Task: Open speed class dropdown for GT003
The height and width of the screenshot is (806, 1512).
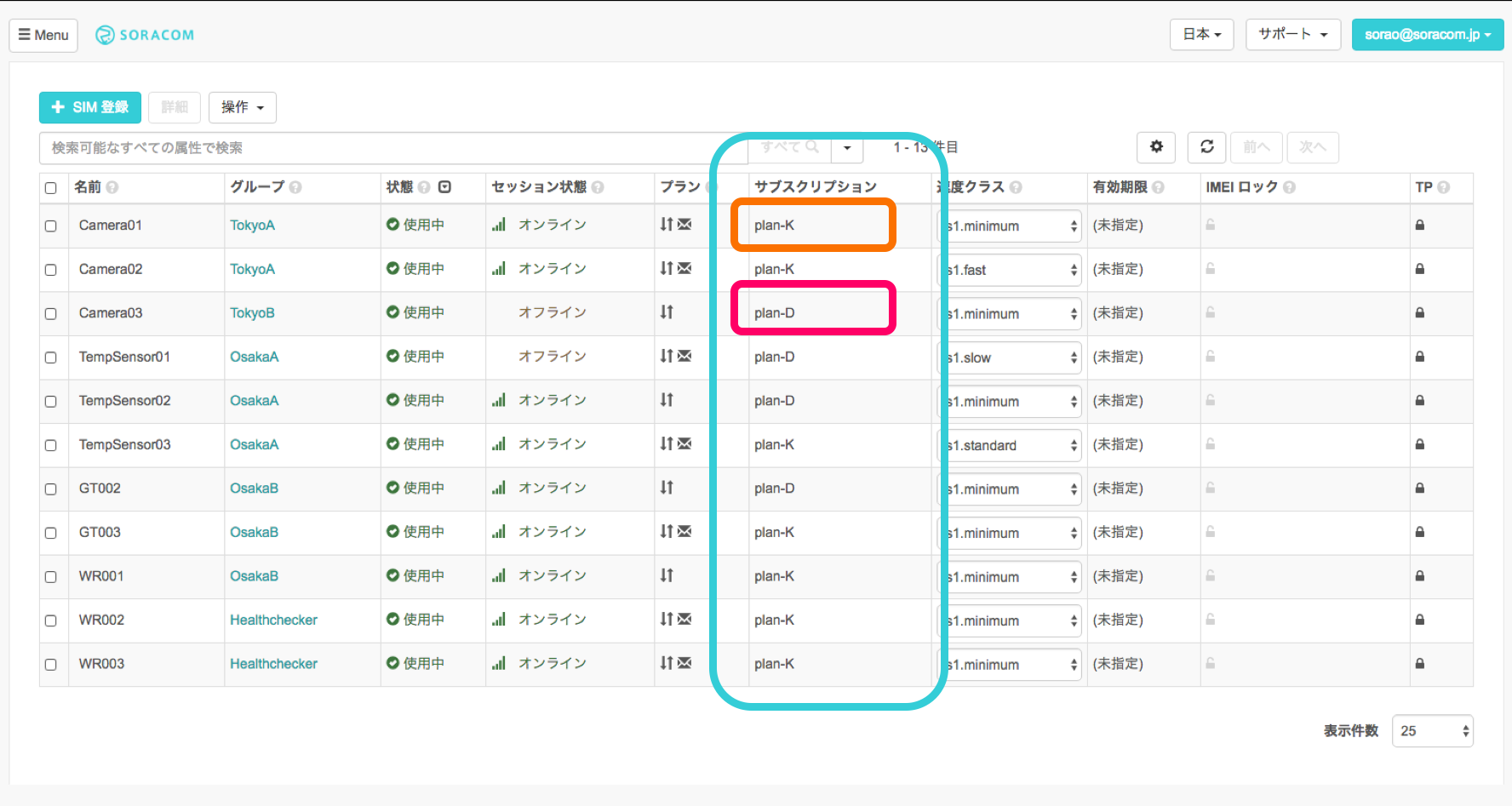Action: click(x=1010, y=533)
